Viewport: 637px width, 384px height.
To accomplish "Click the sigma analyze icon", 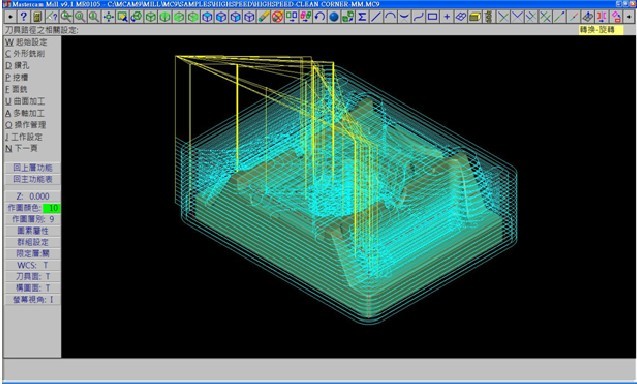I will pyautogui.click(x=362, y=17).
